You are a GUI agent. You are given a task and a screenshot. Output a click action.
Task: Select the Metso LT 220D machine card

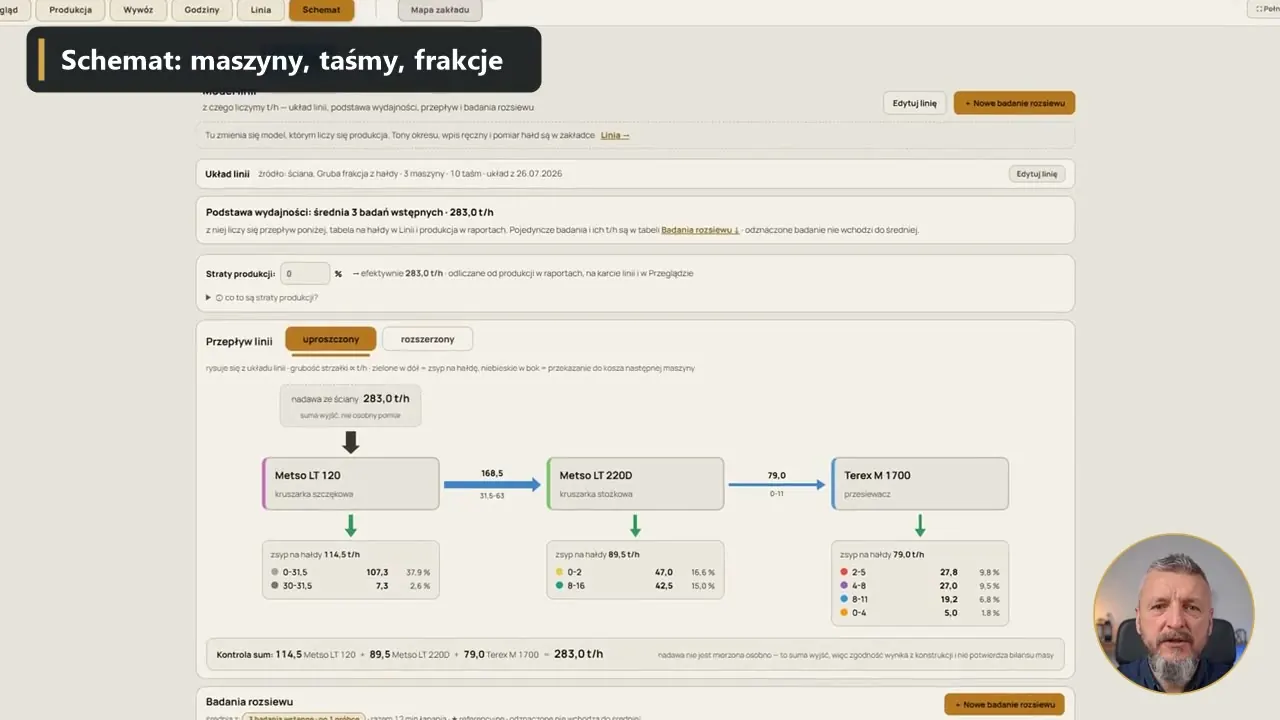pyautogui.click(x=635, y=484)
